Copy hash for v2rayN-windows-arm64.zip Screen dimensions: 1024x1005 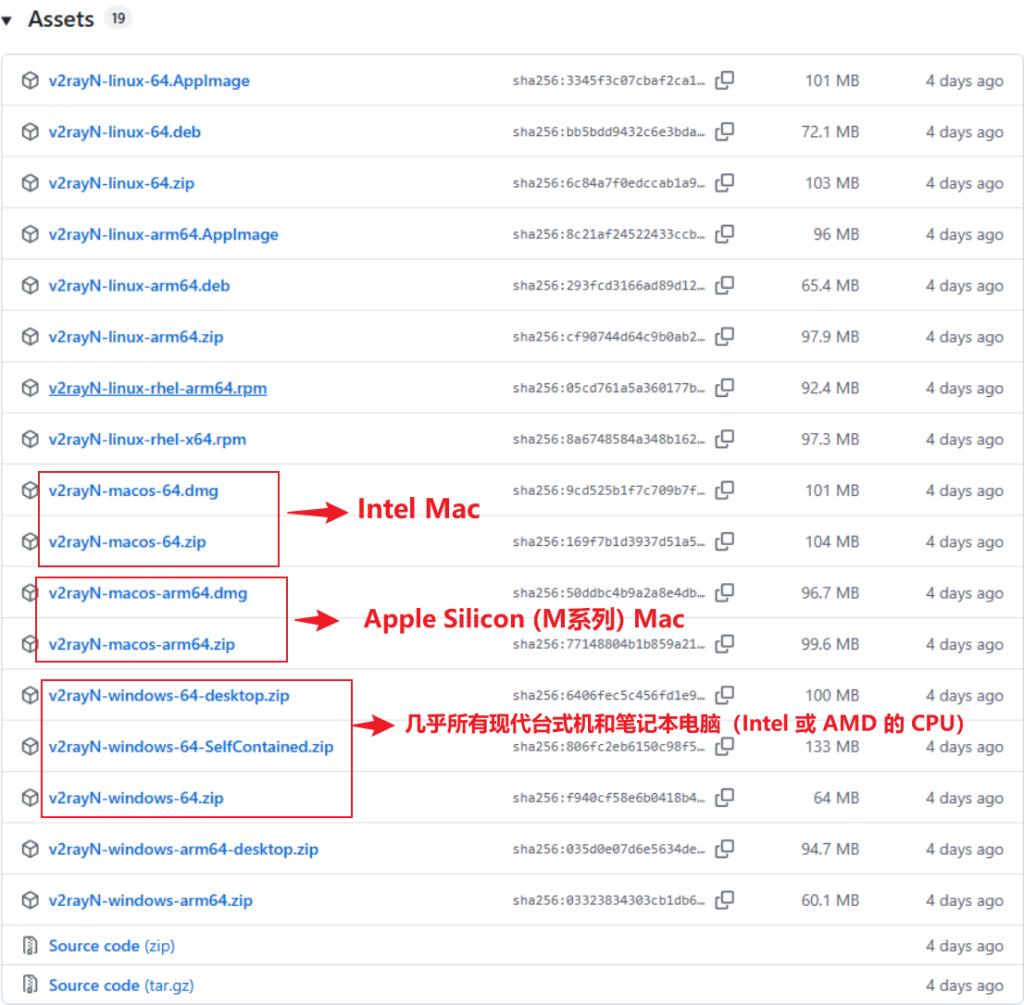pyautogui.click(x=725, y=900)
